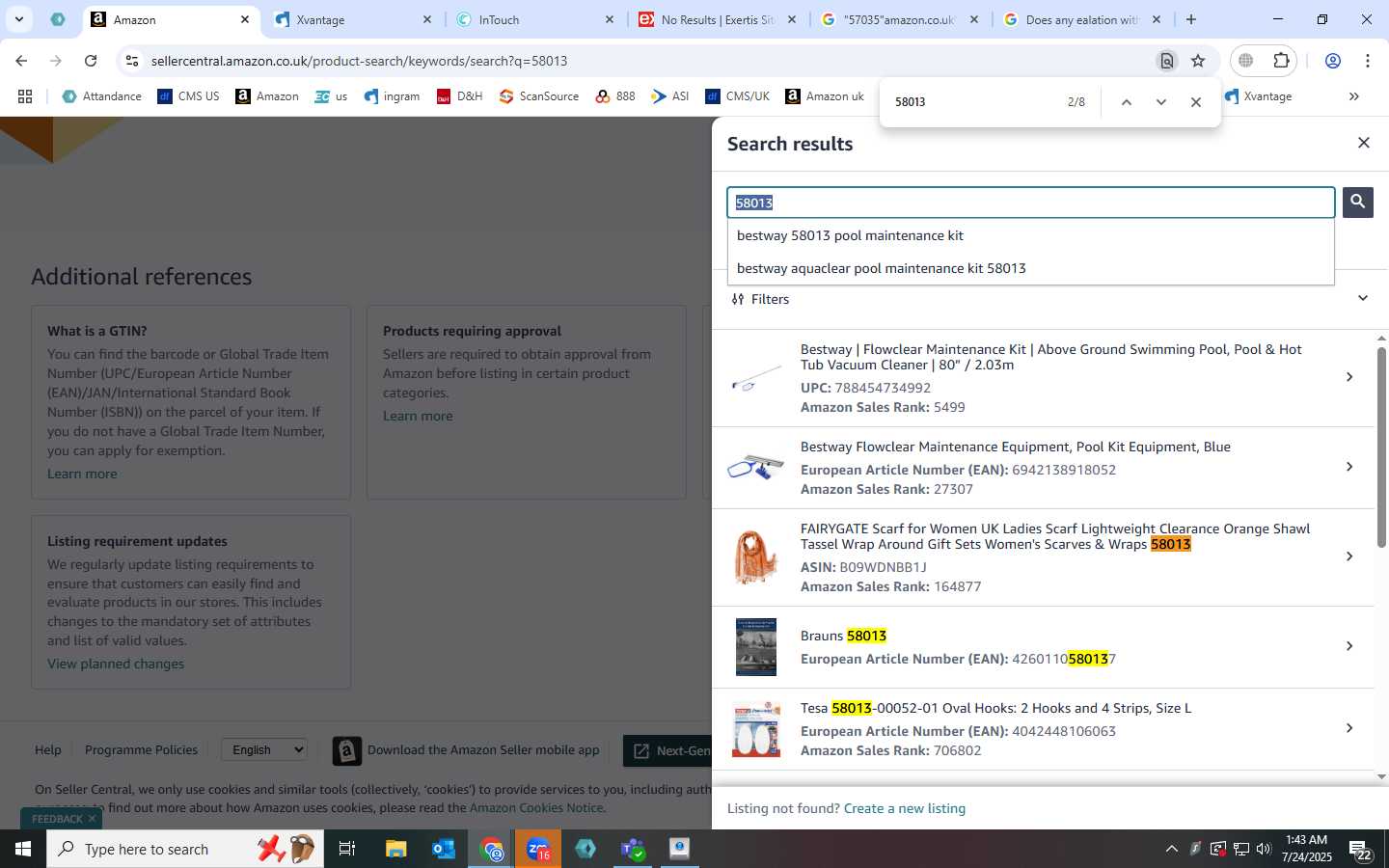Image resolution: width=1389 pixels, height=868 pixels.
Task: Open the ingram bookmark
Action: point(392,96)
